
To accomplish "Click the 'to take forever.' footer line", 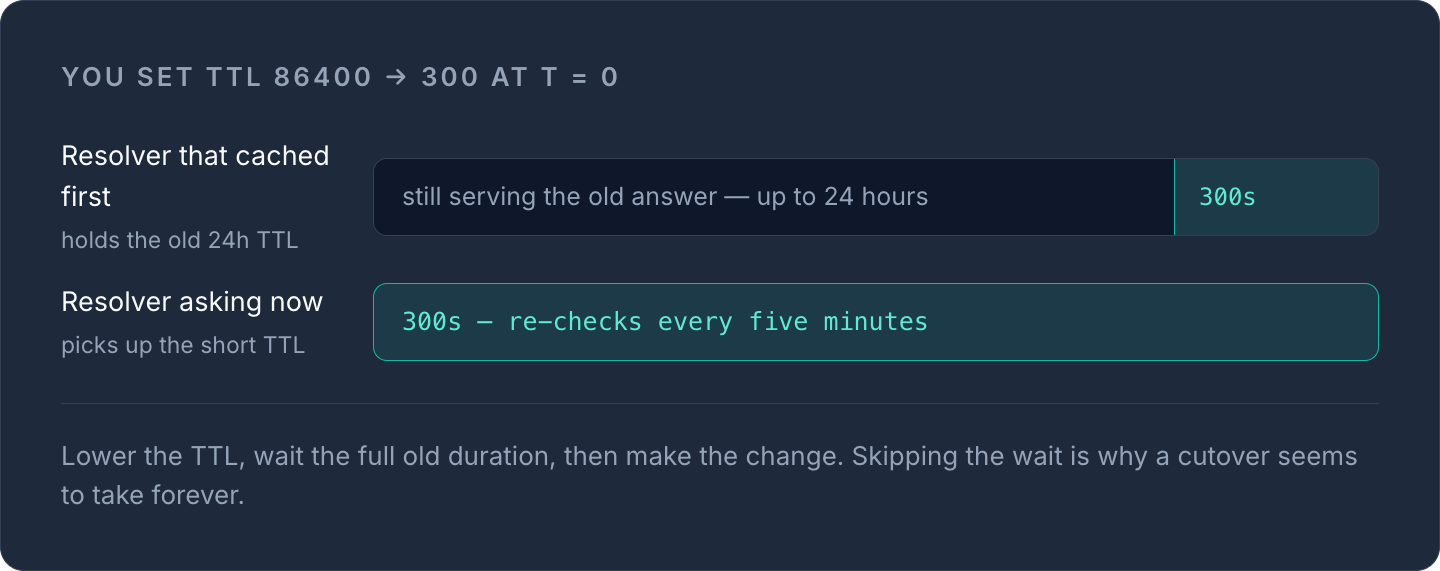I will (x=153, y=495).
